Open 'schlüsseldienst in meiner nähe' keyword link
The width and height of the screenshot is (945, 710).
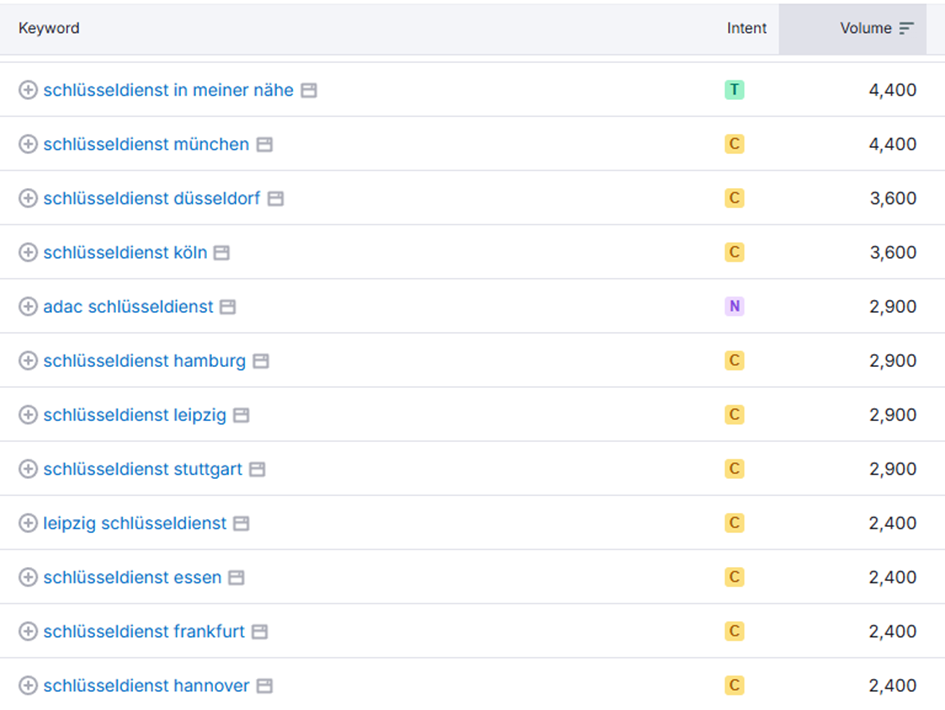tap(168, 90)
